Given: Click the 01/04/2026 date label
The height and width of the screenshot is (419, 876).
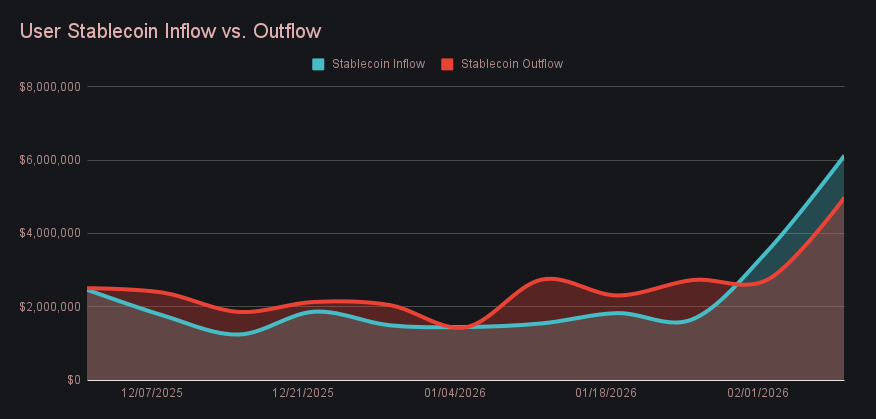Looking at the screenshot, I should (455, 393).
